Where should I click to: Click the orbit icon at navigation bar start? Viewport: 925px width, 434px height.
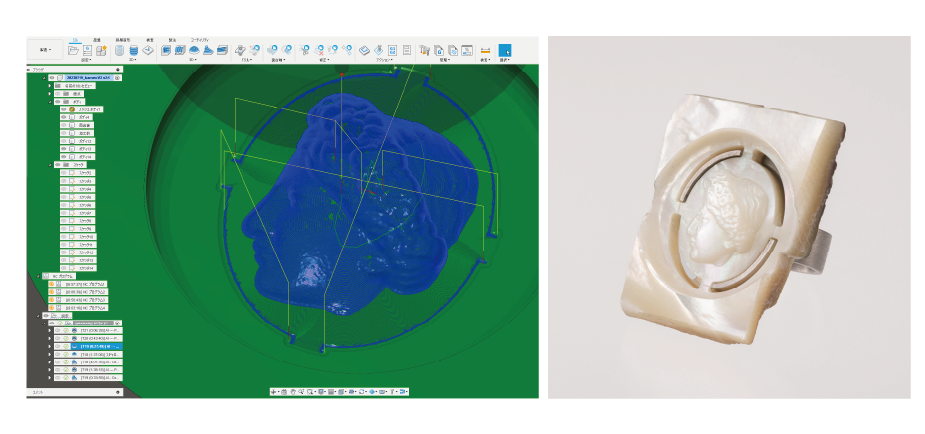pos(273,392)
